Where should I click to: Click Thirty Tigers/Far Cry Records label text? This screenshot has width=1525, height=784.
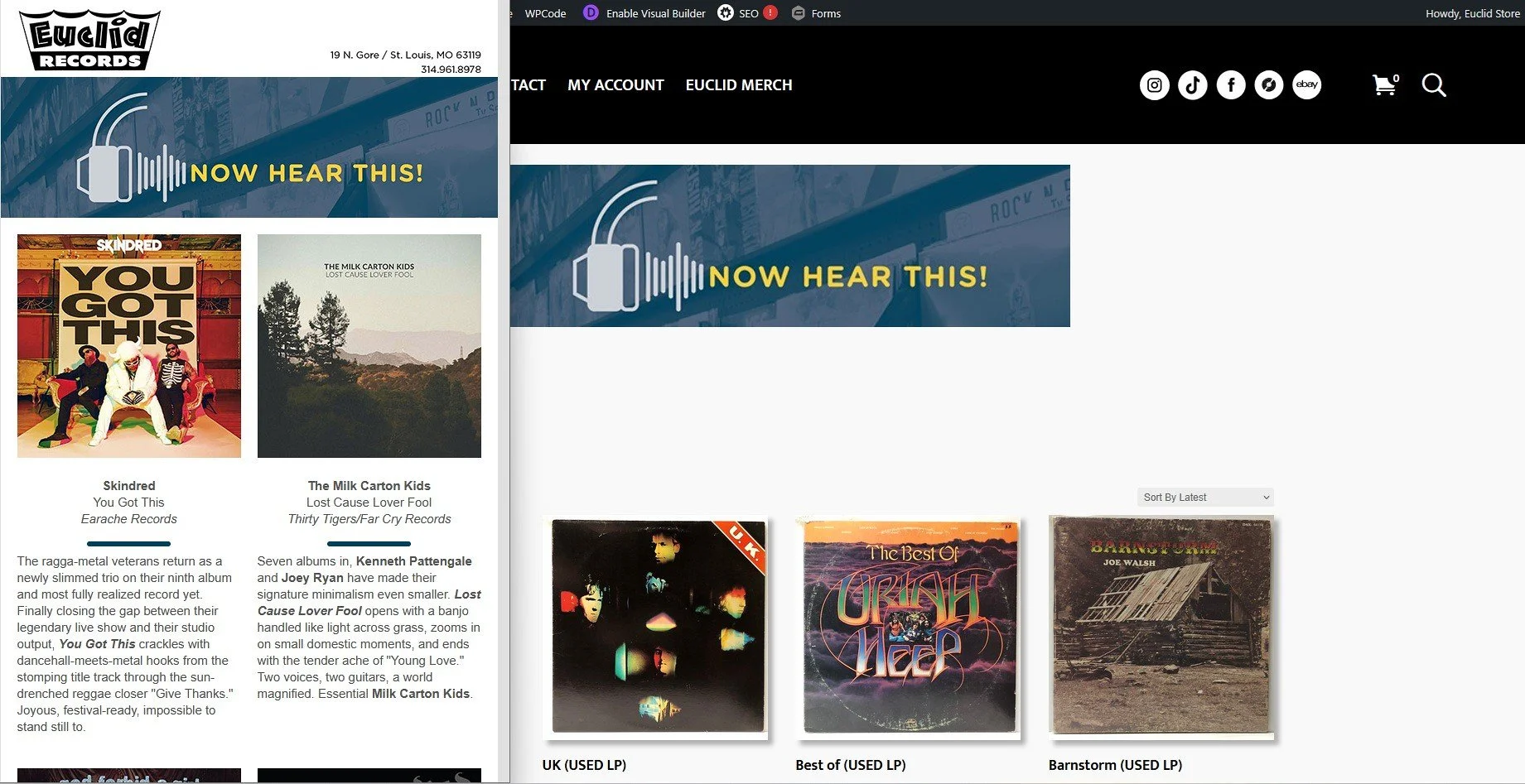pyautogui.click(x=369, y=519)
